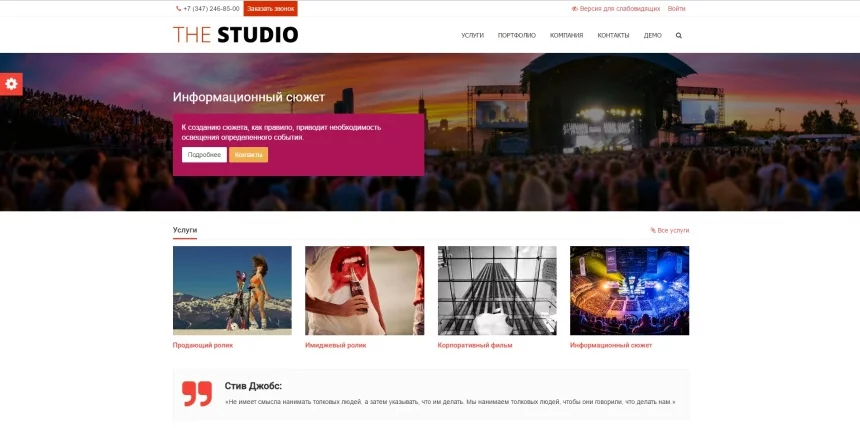Open the 'Все услуги' link
This screenshot has height=428, width=860.
click(672, 230)
